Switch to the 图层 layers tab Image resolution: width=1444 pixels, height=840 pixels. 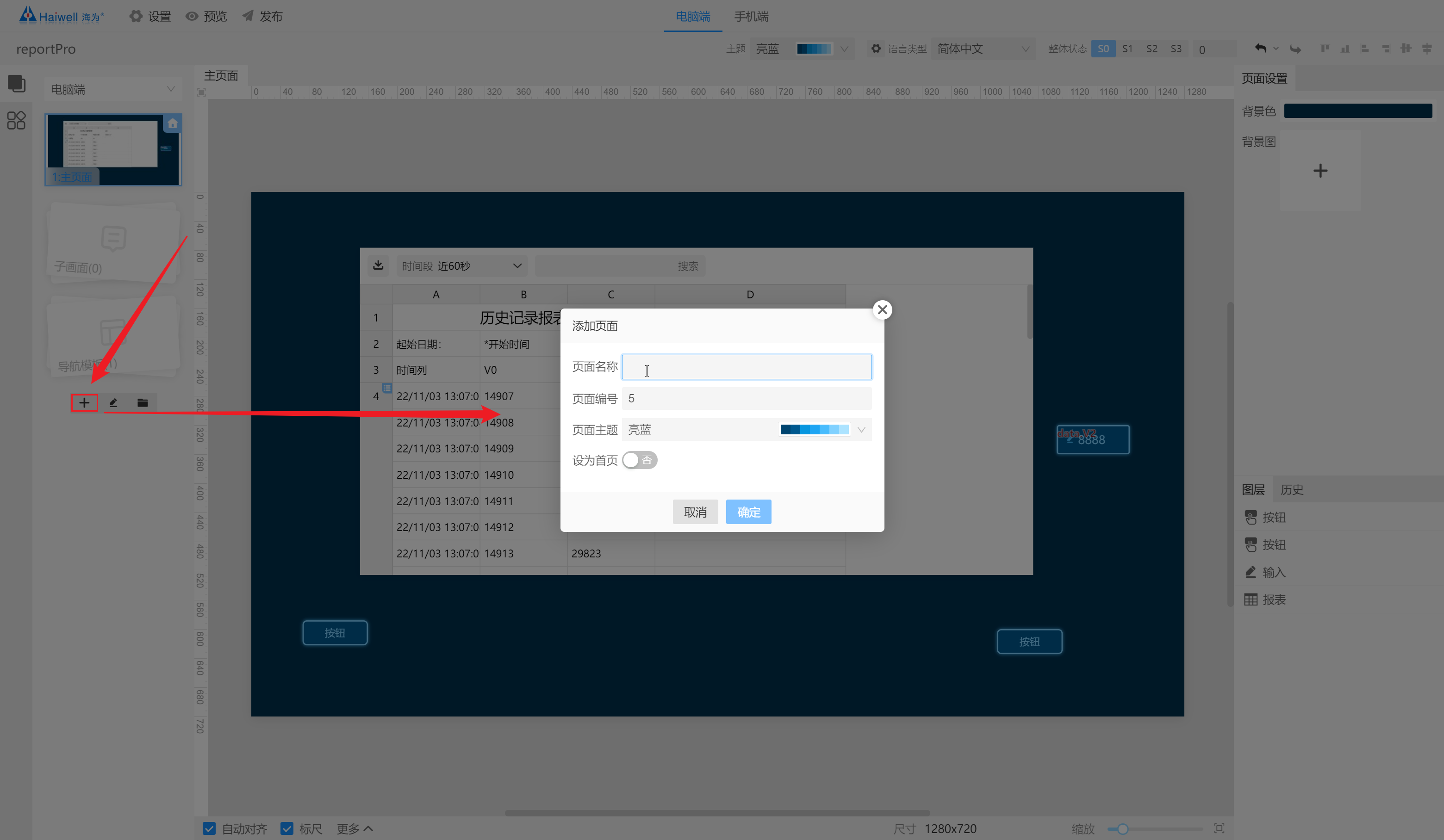coord(1253,489)
